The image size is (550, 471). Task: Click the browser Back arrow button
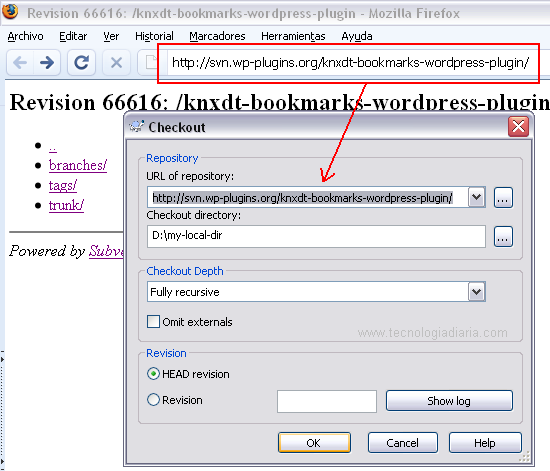(20, 63)
